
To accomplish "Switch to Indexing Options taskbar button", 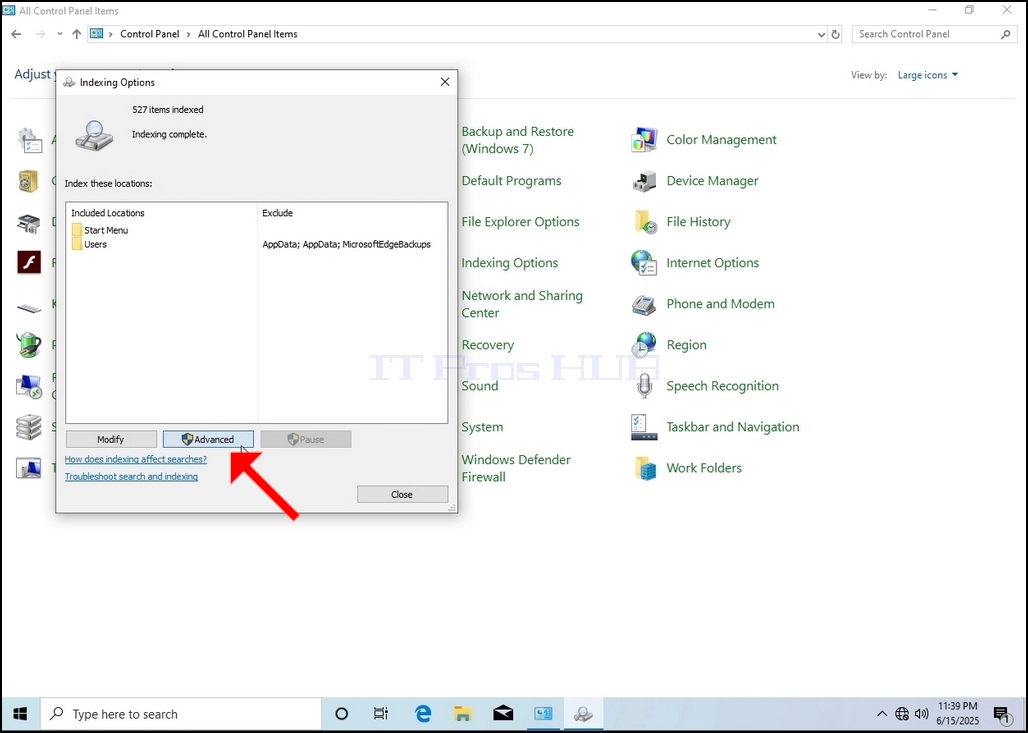I will (583, 714).
